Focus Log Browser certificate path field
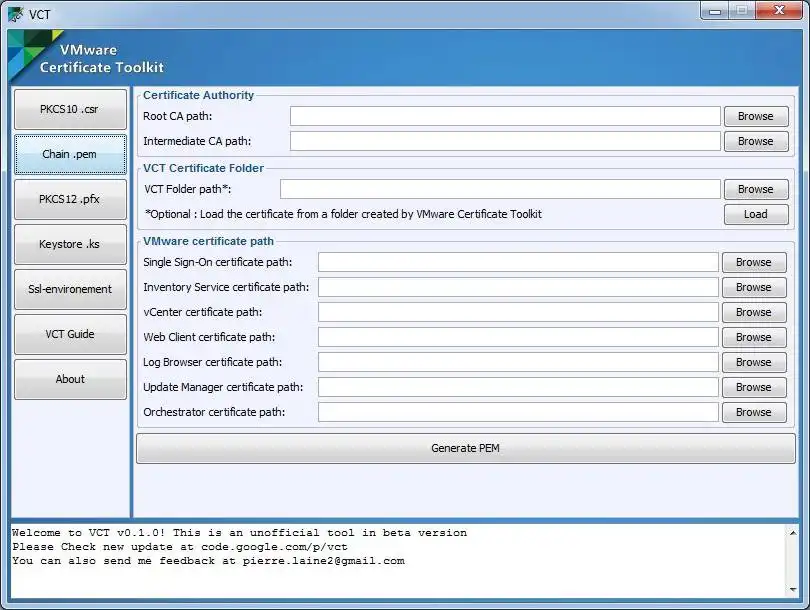Viewport: 810px width, 610px height. (518, 362)
